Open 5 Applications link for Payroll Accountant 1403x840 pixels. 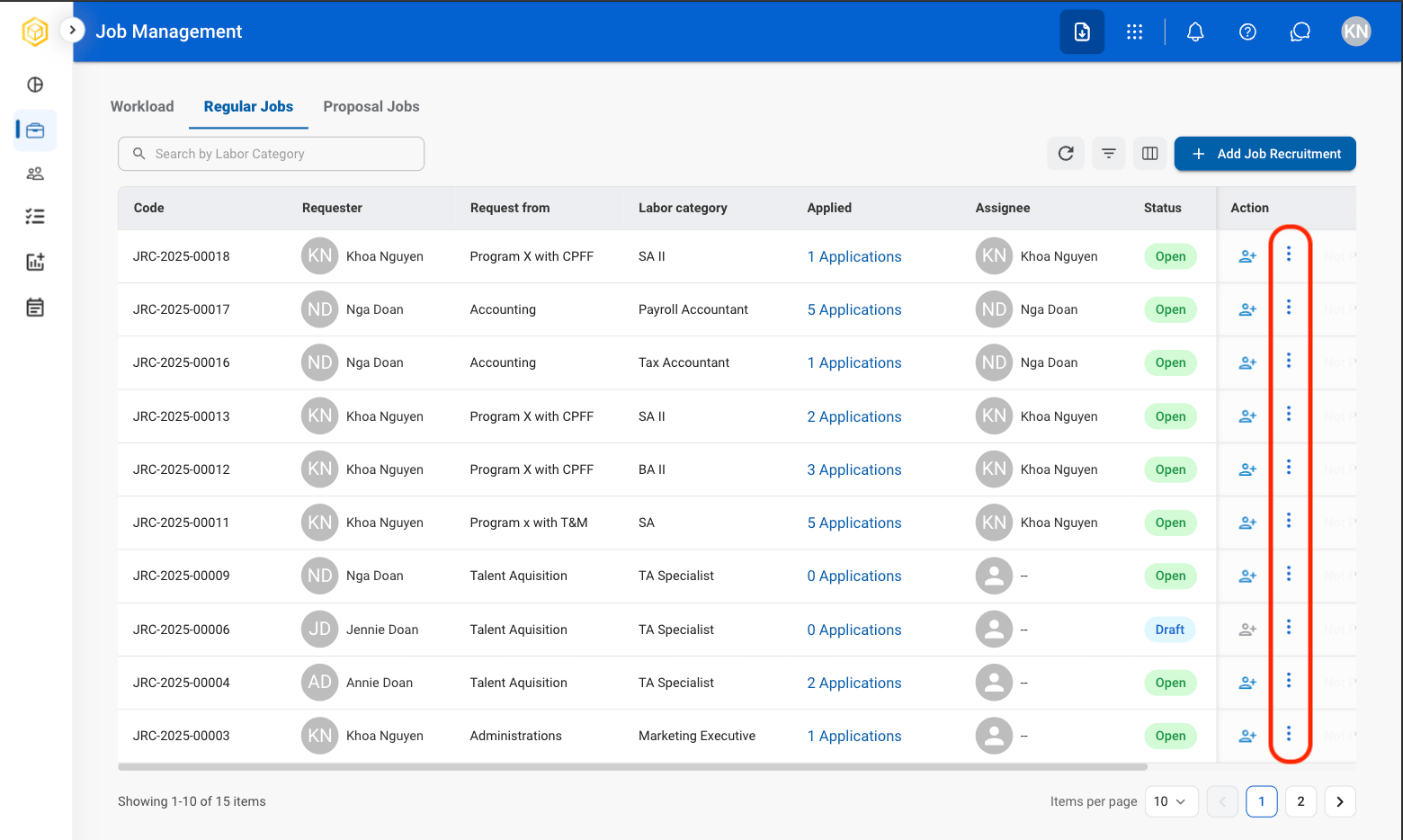(854, 309)
